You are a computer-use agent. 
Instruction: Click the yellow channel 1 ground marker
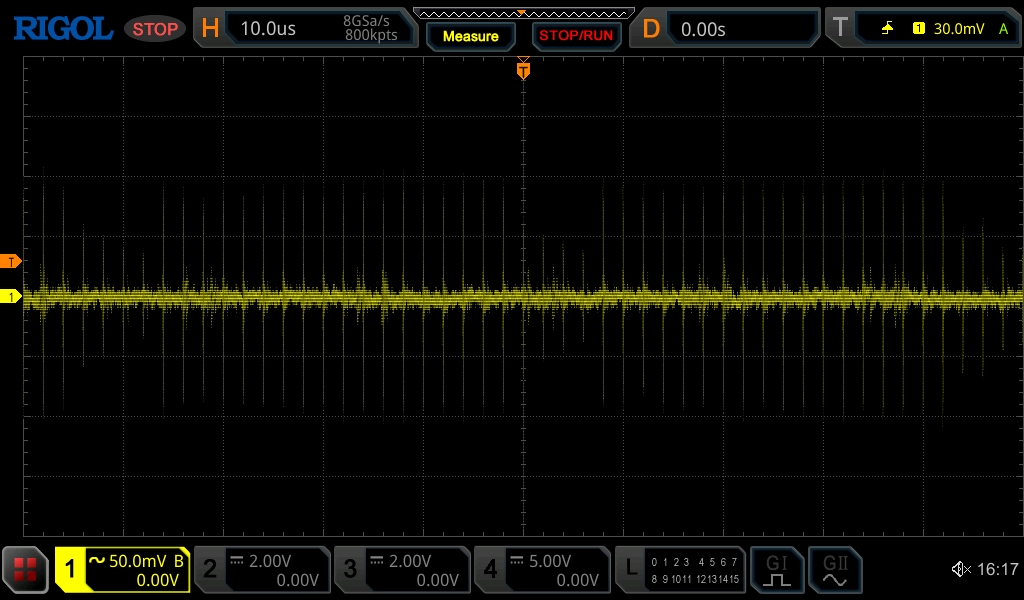click(11, 296)
